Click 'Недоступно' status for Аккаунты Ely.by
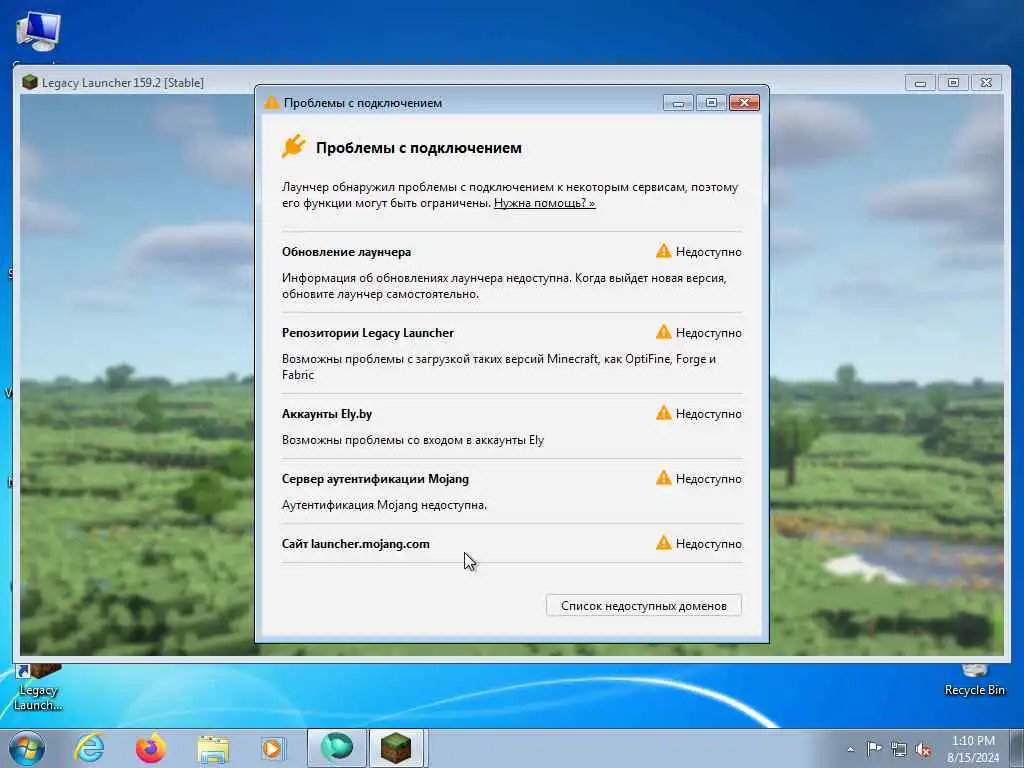This screenshot has width=1024, height=768. point(709,414)
